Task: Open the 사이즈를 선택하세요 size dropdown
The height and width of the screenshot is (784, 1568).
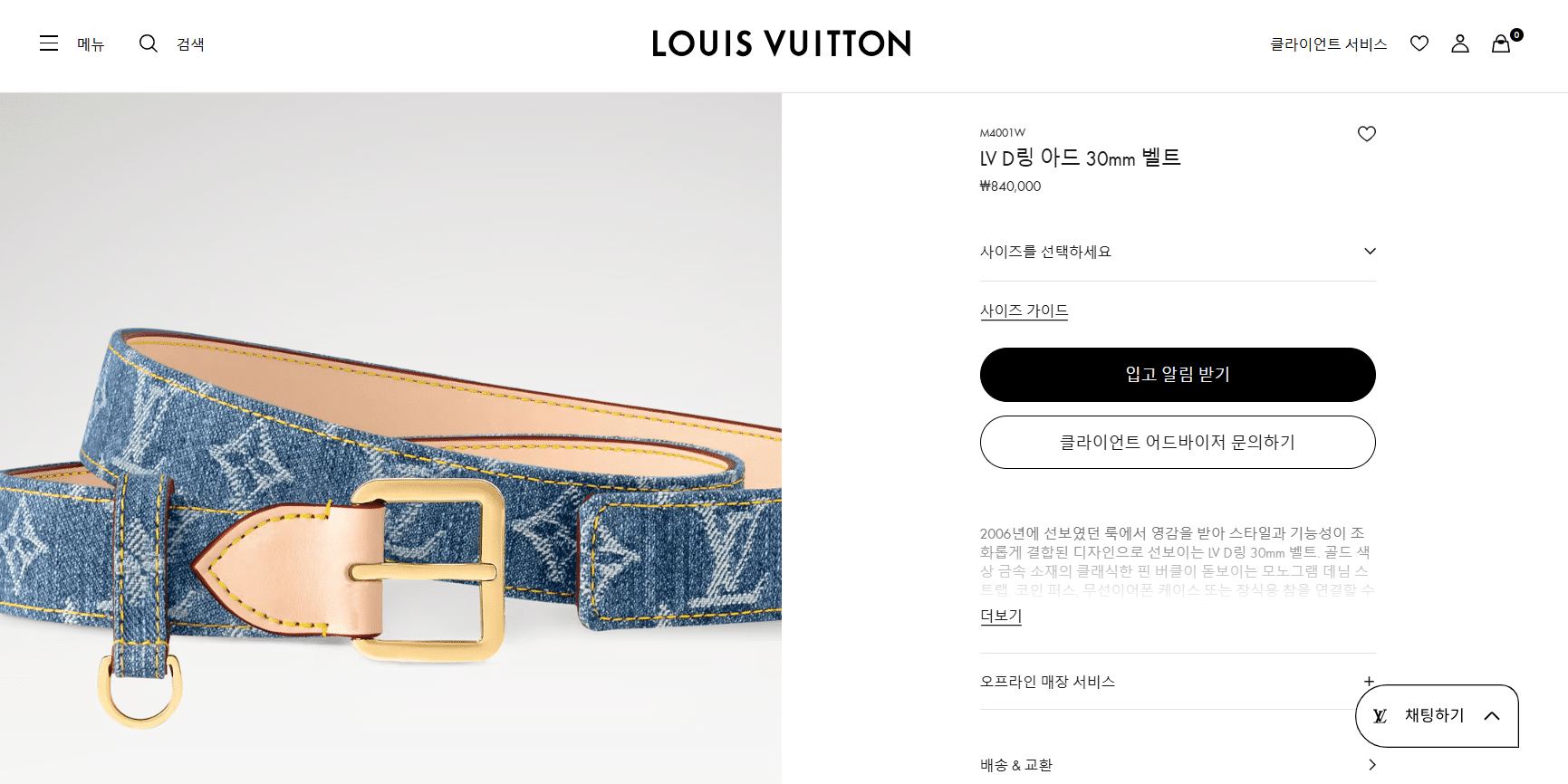Action: tap(1178, 252)
